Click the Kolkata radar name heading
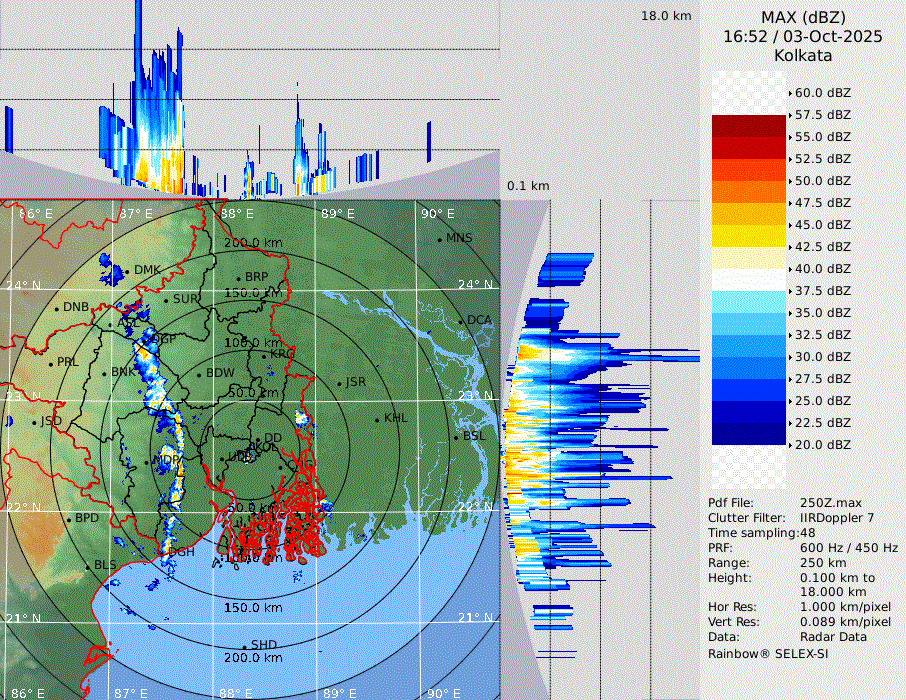The width and height of the screenshot is (906, 700). (x=803, y=55)
